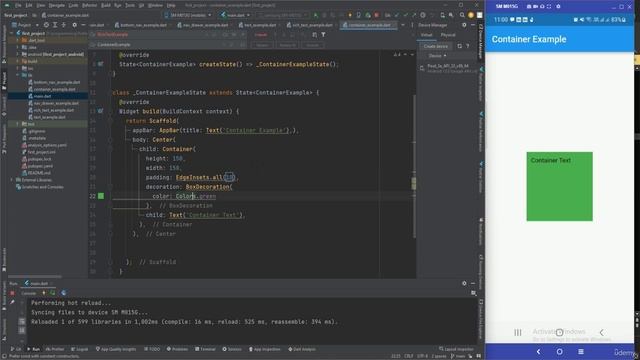The height and width of the screenshot is (360, 640).
Task: Open the Logcat tool window button
Action: [80, 349]
